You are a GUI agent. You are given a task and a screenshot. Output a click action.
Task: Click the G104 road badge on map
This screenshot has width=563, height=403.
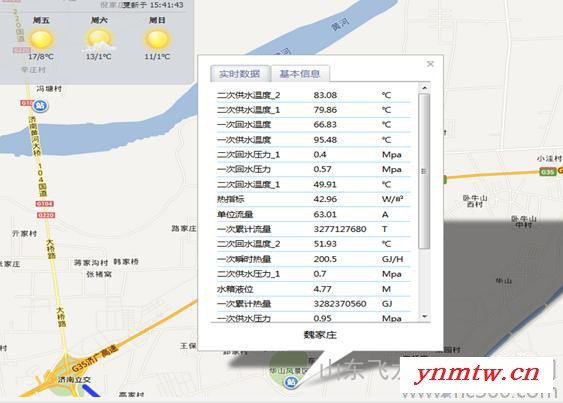point(45,204)
